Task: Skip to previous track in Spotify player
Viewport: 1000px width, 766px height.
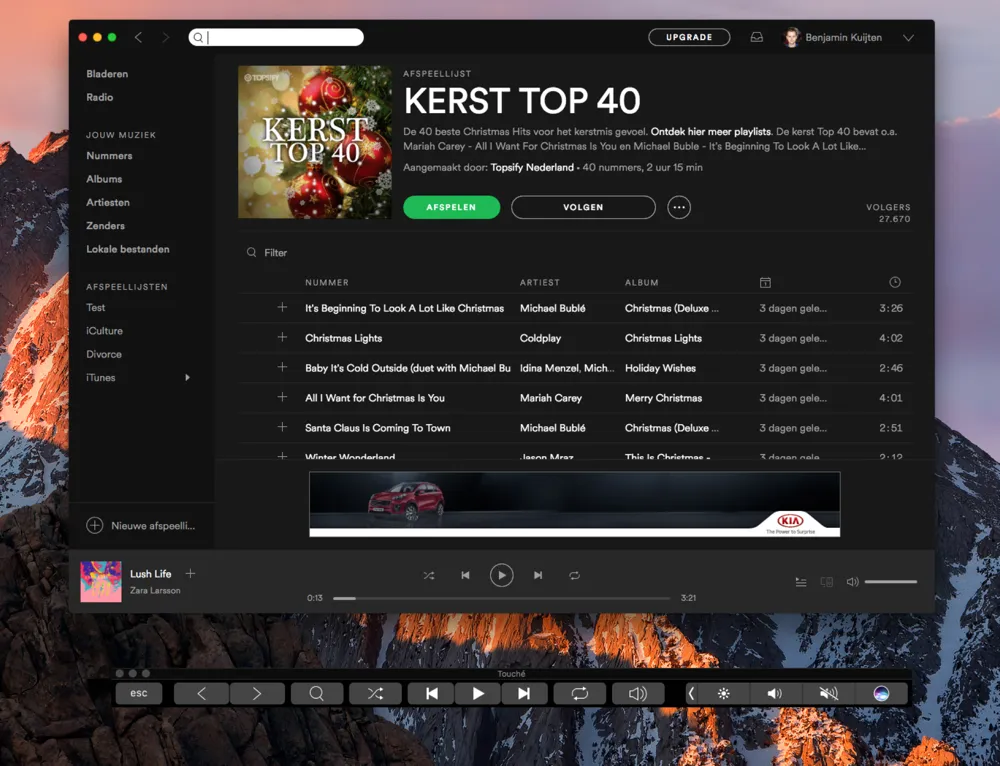Action: pyautogui.click(x=466, y=575)
